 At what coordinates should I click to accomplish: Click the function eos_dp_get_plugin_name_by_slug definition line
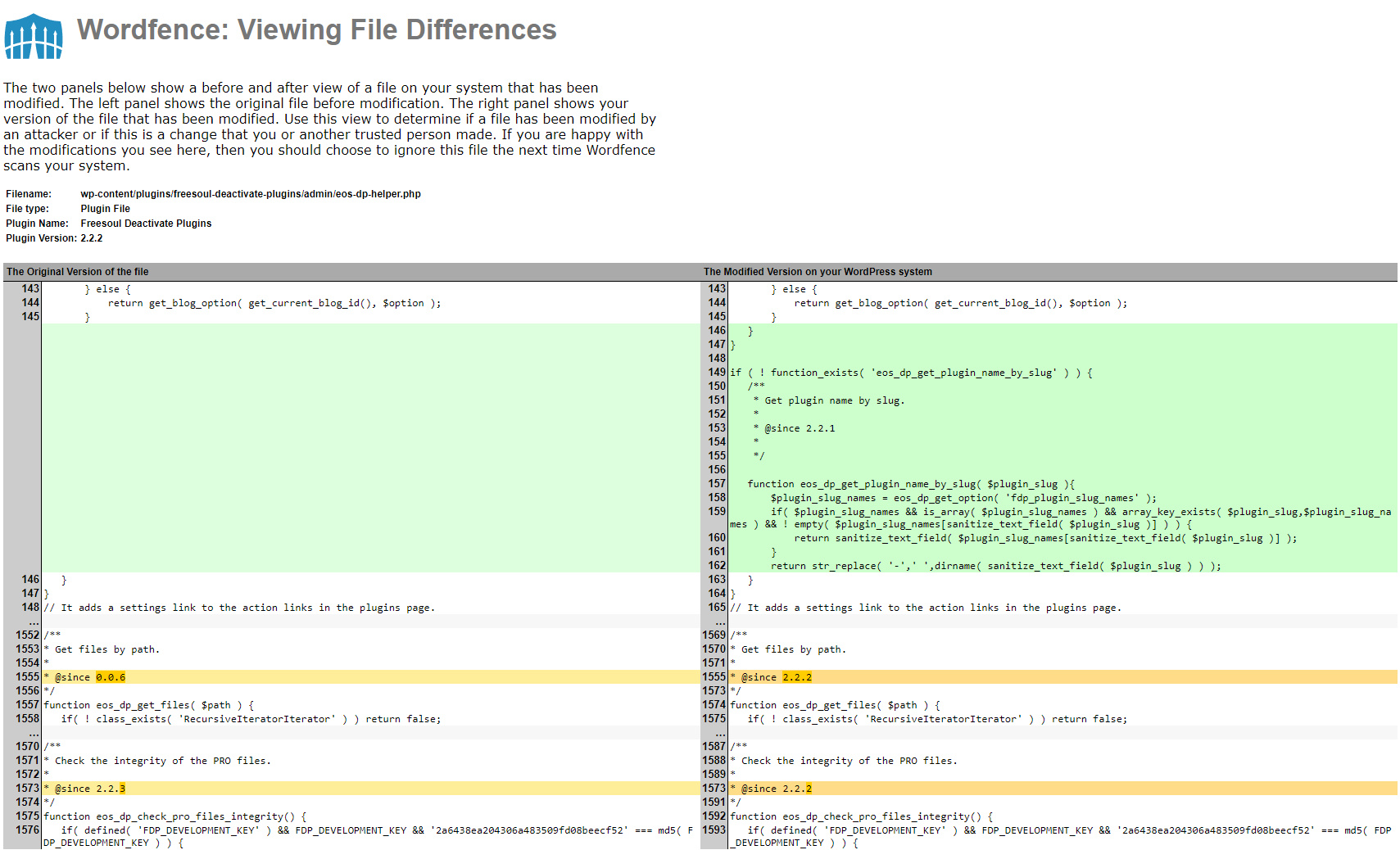(x=911, y=484)
